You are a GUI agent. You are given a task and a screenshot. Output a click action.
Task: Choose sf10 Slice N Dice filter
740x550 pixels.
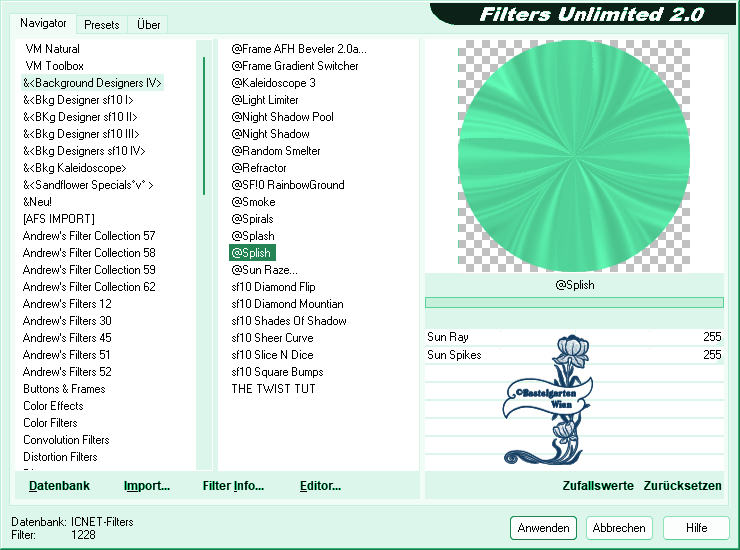point(272,355)
